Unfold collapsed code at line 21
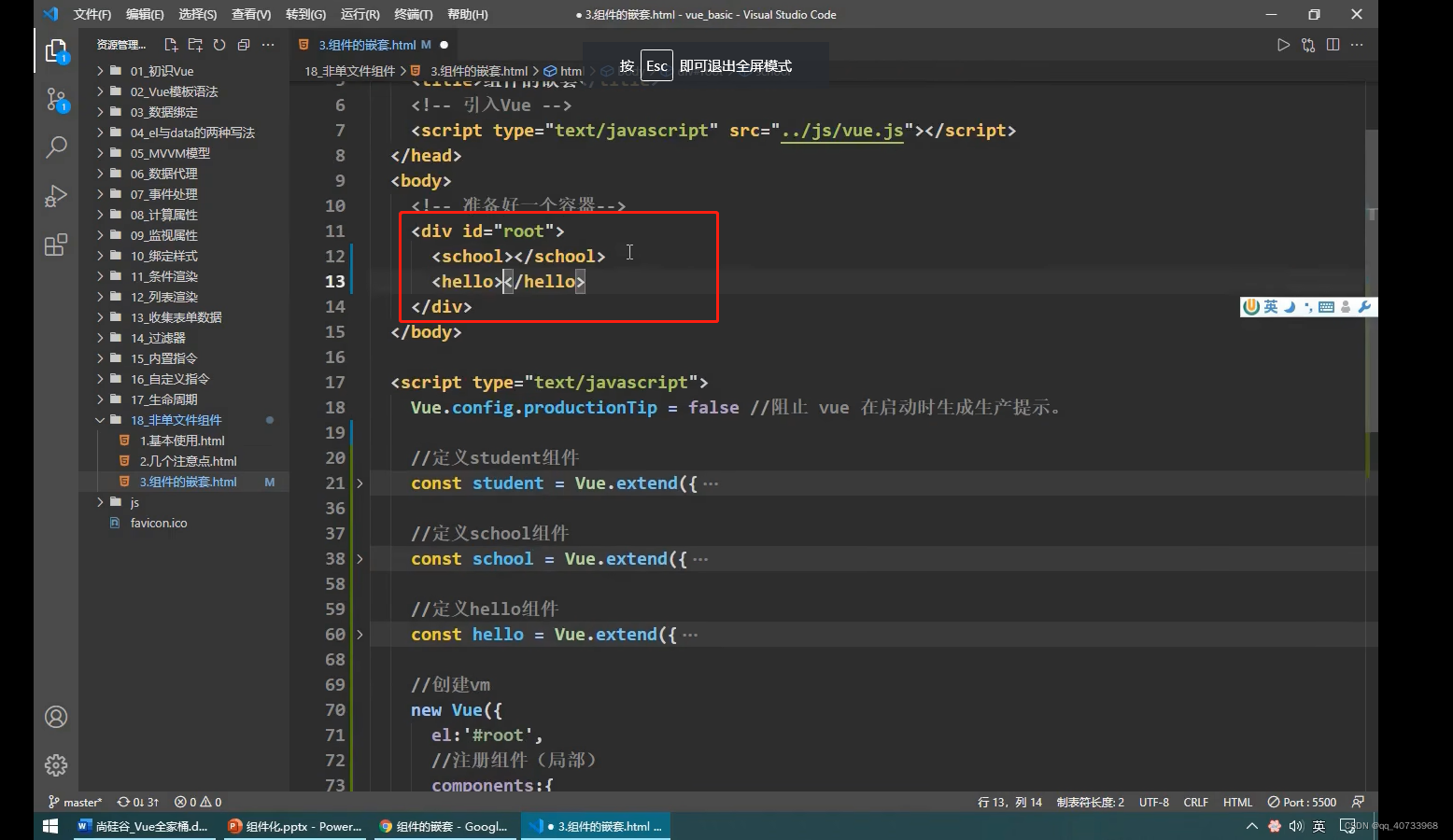The height and width of the screenshot is (840, 1453). pyautogui.click(x=360, y=483)
